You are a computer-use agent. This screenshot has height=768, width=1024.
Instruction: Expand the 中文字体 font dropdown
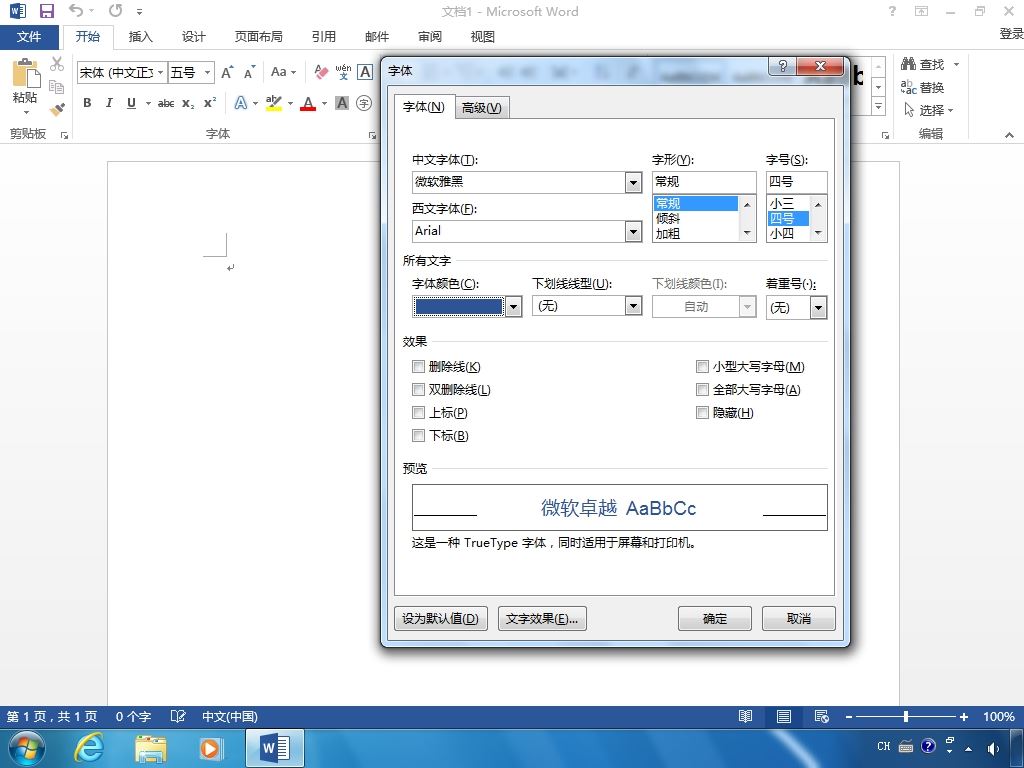pyautogui.click(x=633, y=182)
